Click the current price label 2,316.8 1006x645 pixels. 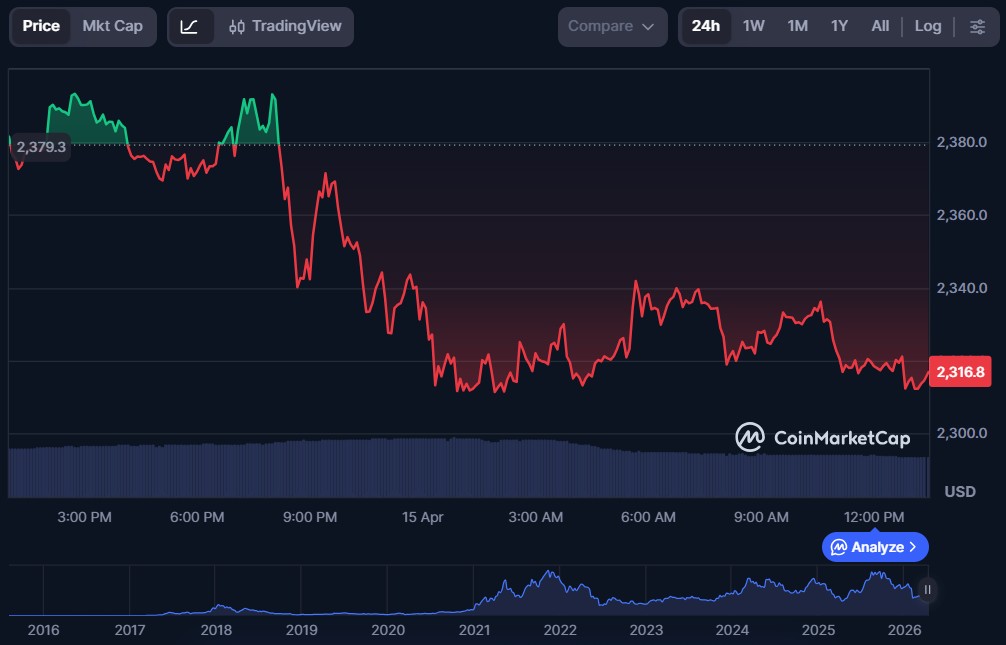958,372
